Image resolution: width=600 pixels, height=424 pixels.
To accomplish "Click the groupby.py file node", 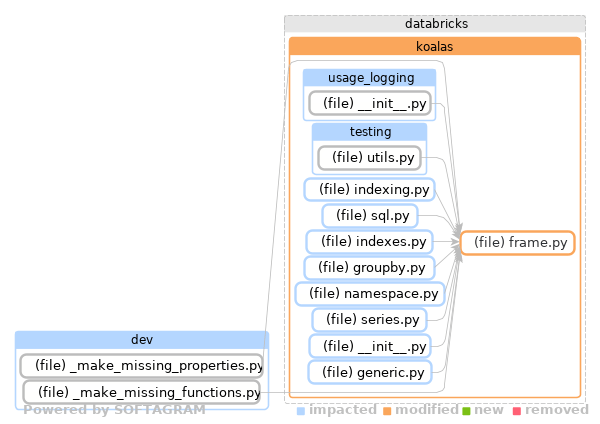I will [x=370, y=267].
